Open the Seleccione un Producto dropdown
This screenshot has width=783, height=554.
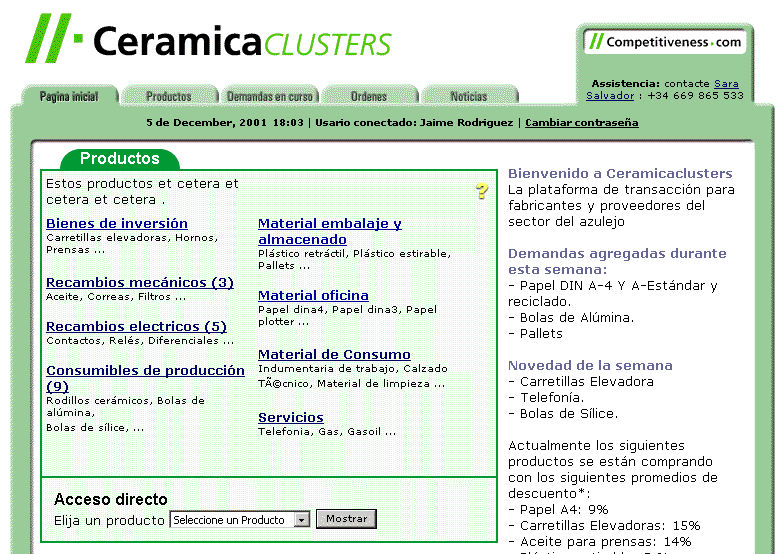tap(241, 520)
